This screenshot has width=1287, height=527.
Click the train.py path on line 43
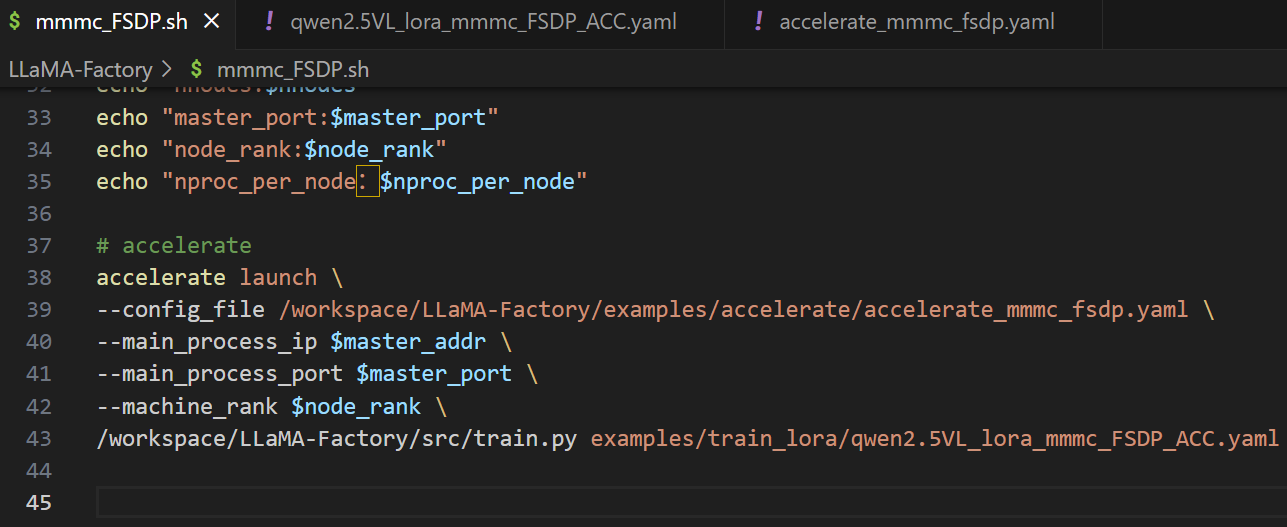(x=336, y=438)
